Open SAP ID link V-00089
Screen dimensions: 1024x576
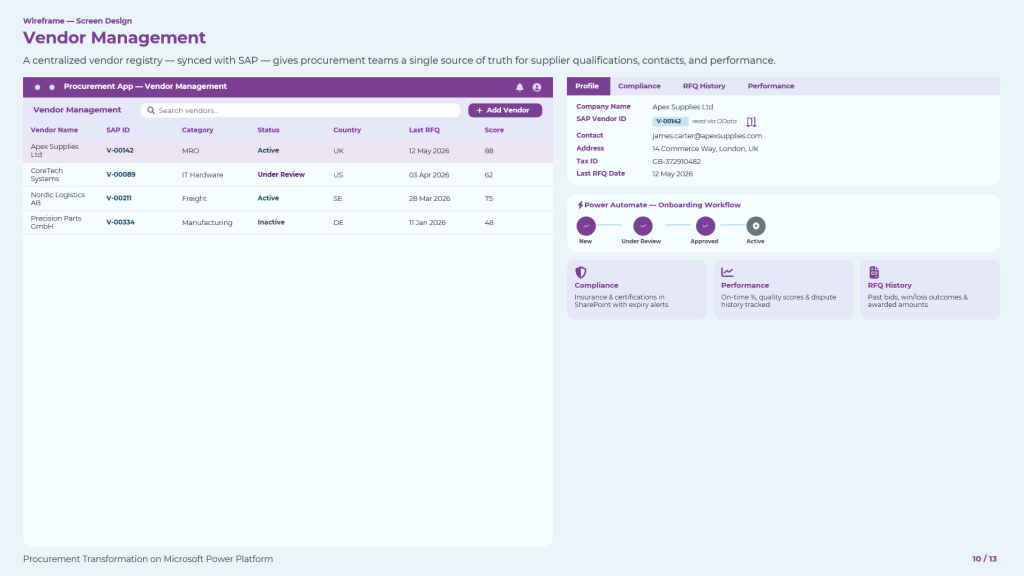click(x=121, y=175)
